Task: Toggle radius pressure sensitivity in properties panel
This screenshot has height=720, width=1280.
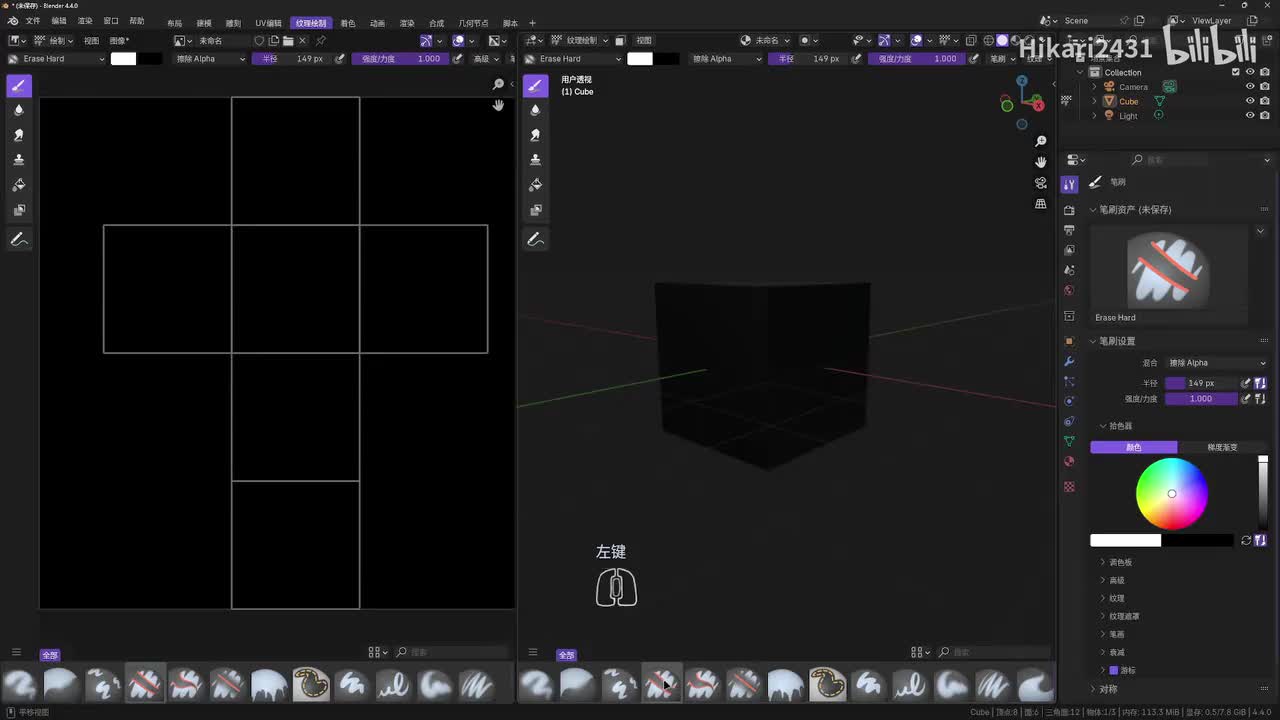Action: 1246,383
